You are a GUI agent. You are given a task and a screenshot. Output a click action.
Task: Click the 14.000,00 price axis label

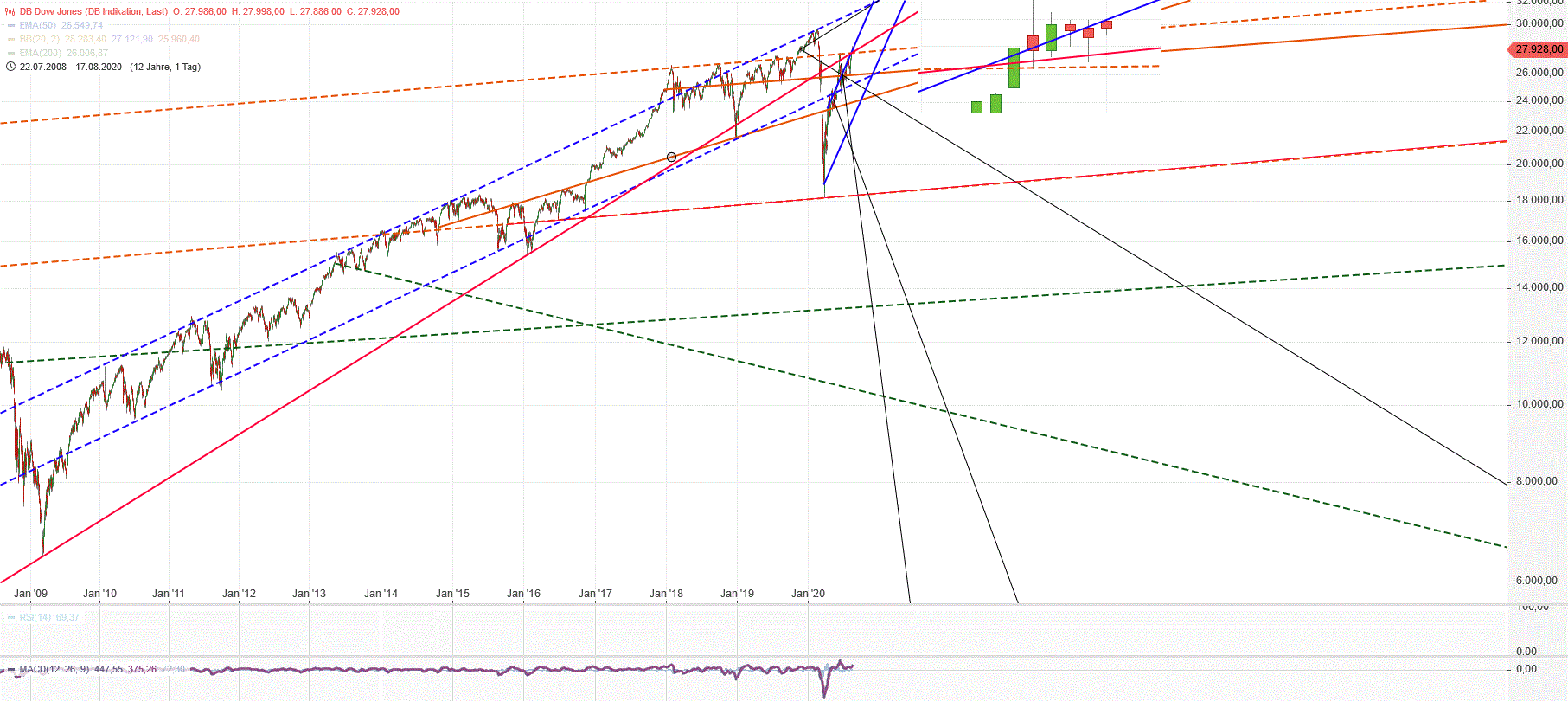pos(1539,287)
